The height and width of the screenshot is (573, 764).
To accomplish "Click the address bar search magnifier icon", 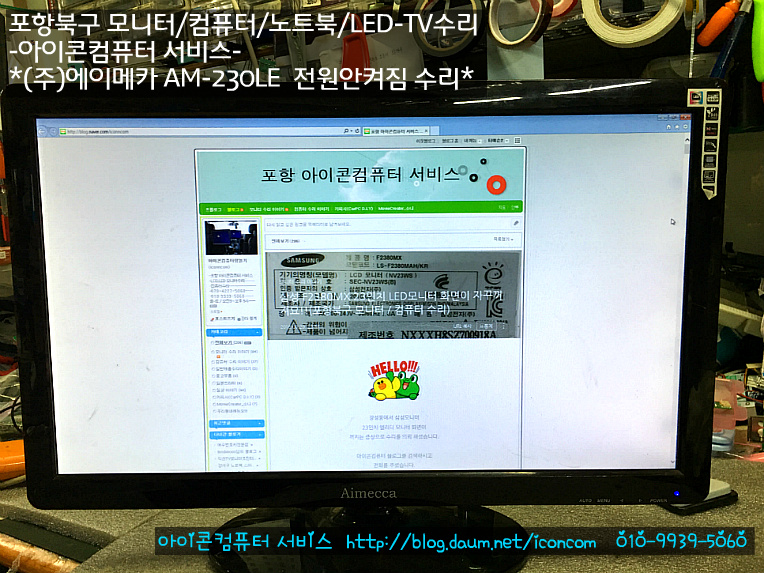I will pos(346,131).
